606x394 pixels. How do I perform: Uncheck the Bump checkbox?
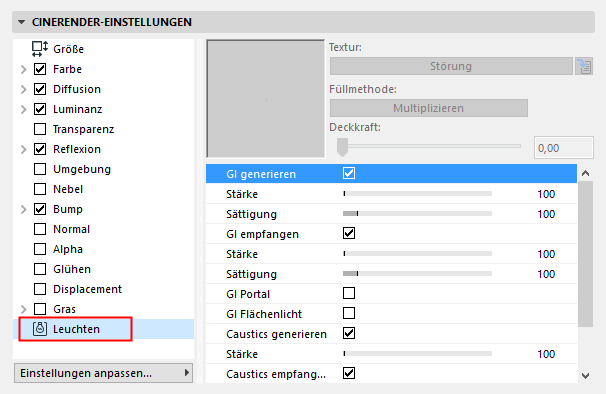(40, 209)
